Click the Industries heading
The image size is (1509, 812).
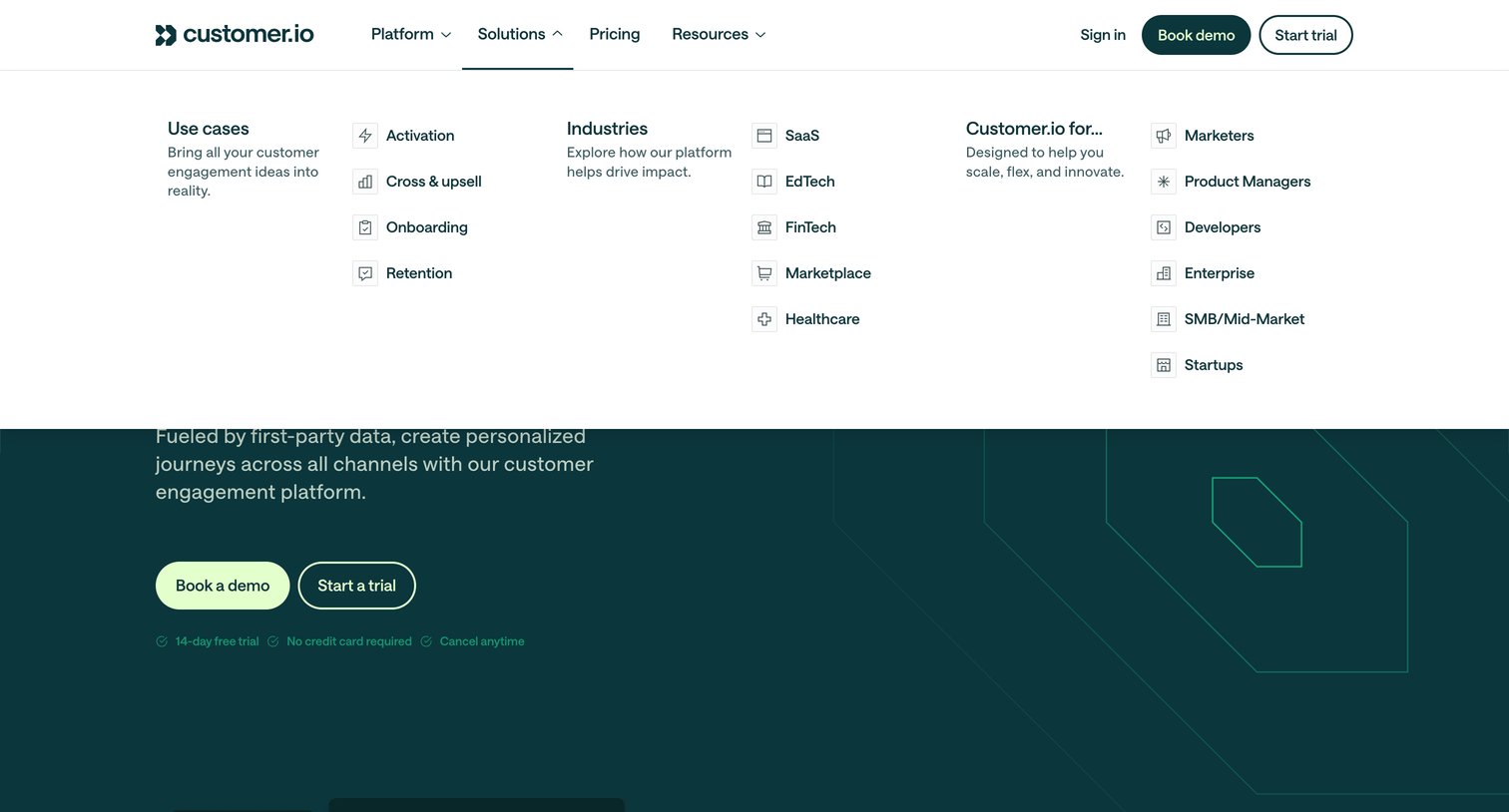point(607,129)
